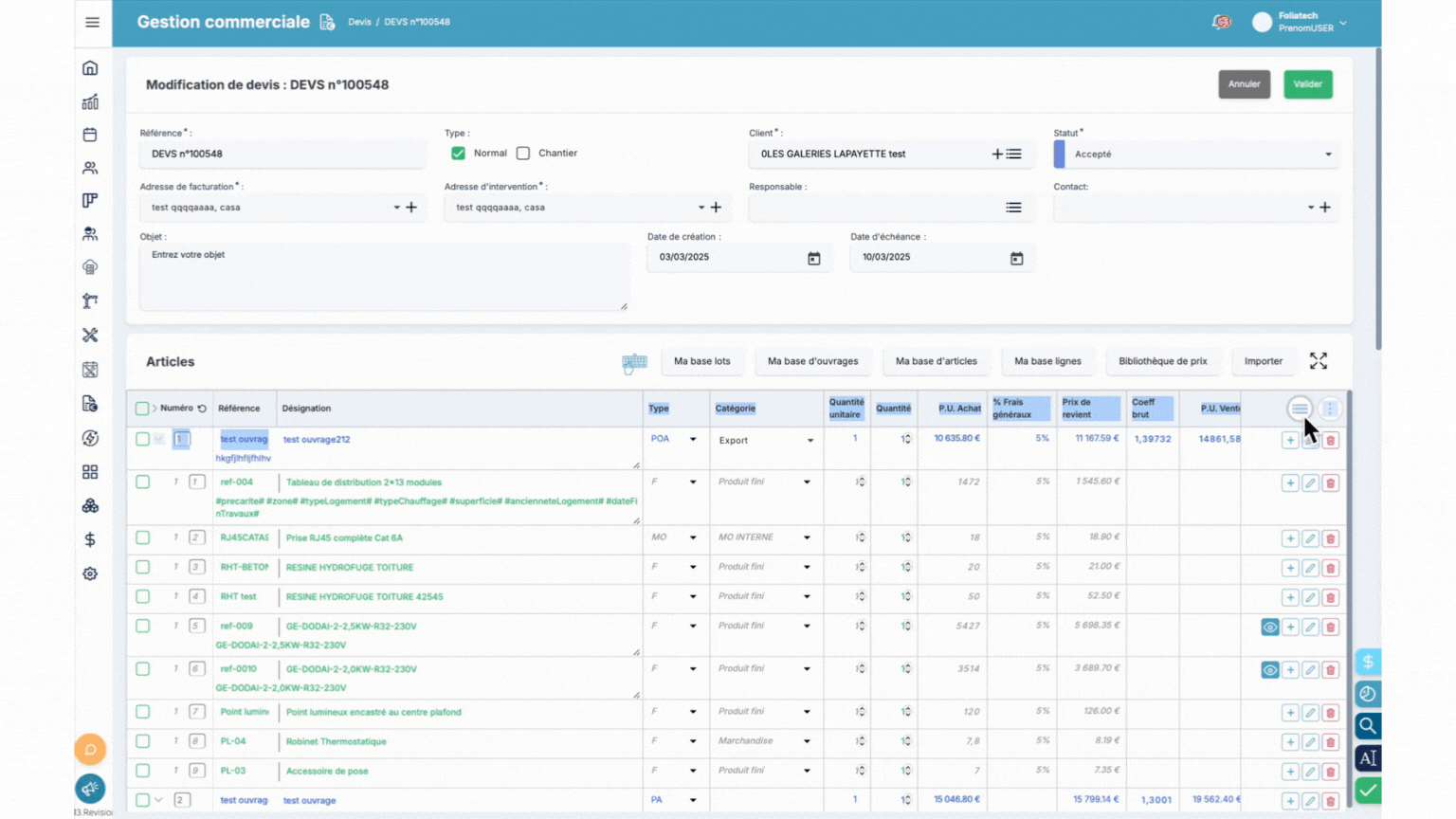Click the green Valider button

[1307, 84]
